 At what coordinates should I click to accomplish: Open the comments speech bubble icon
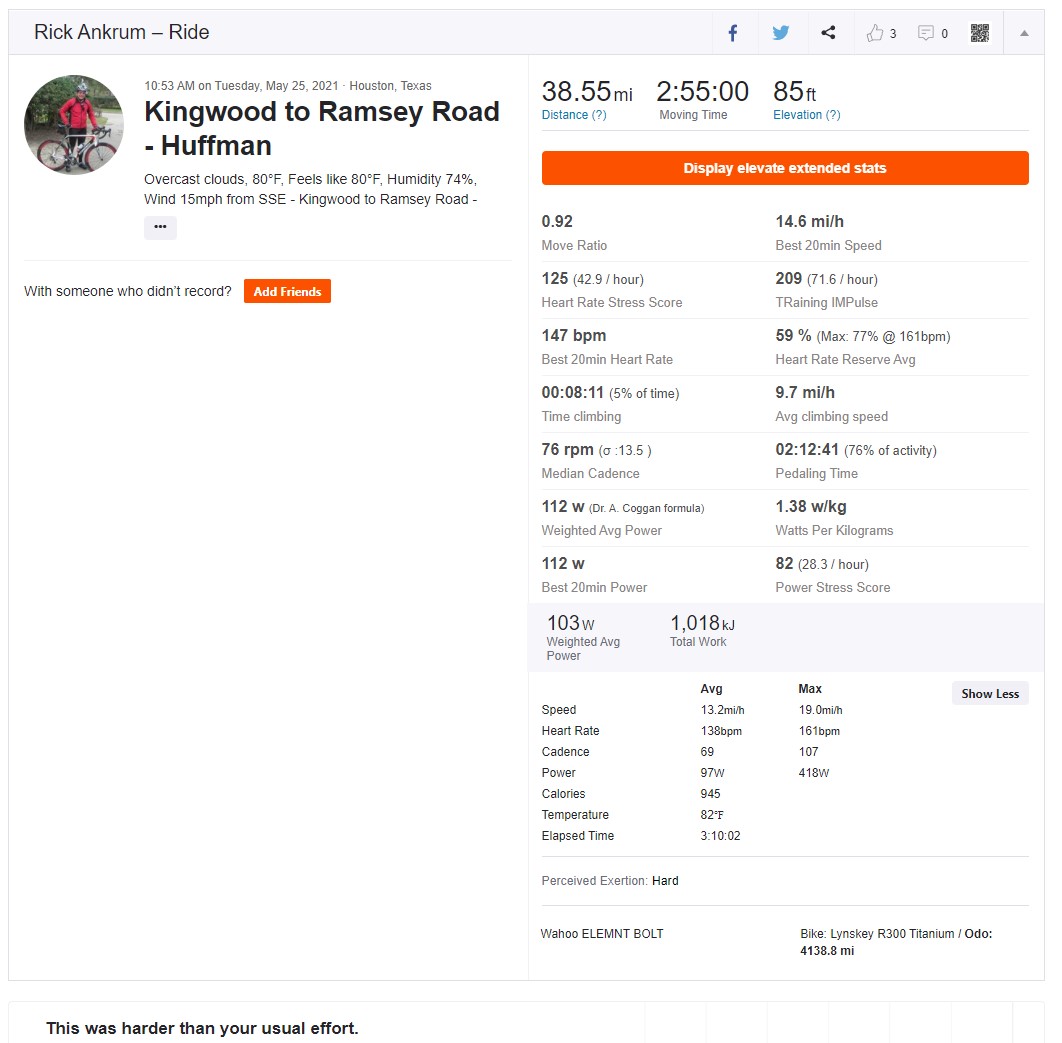925,33
